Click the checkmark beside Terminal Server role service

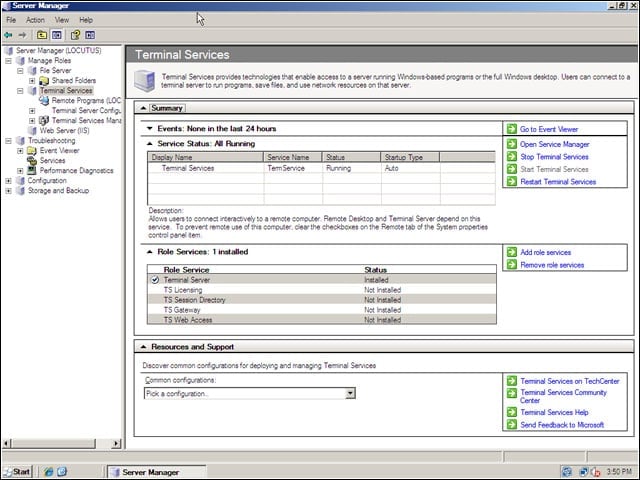[155, 280]
